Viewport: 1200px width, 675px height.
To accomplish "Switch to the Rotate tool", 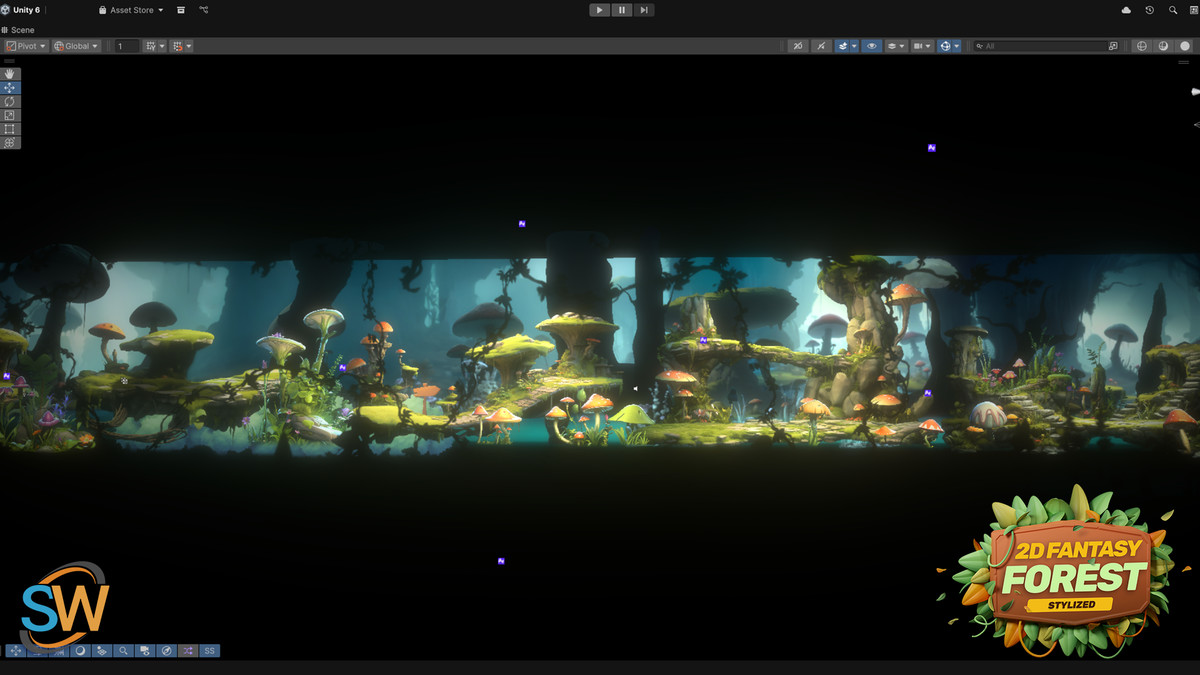I will coord(10,101).
